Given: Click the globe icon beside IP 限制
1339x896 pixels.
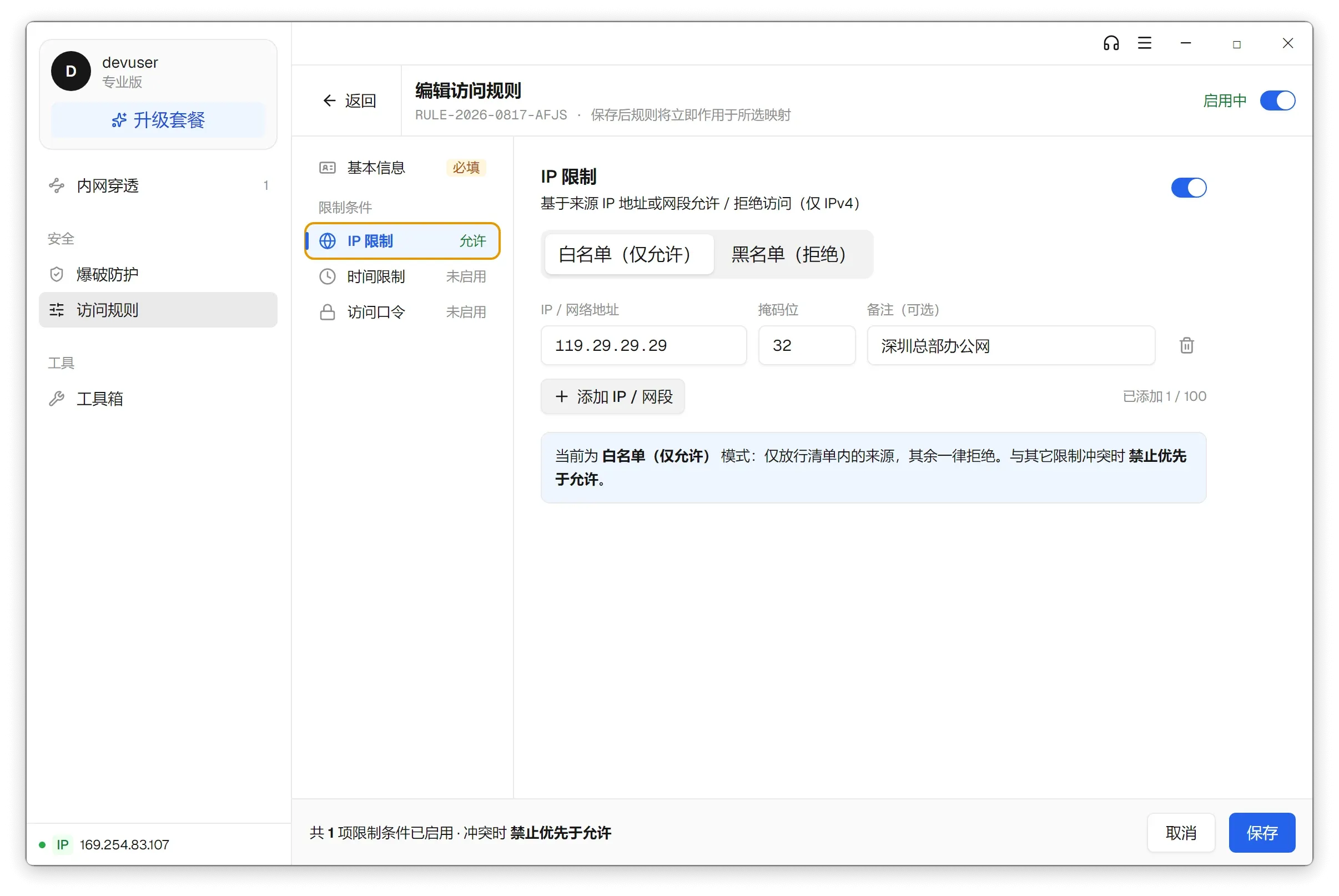Looking at the screenshot, I should (x=328, y=241).
